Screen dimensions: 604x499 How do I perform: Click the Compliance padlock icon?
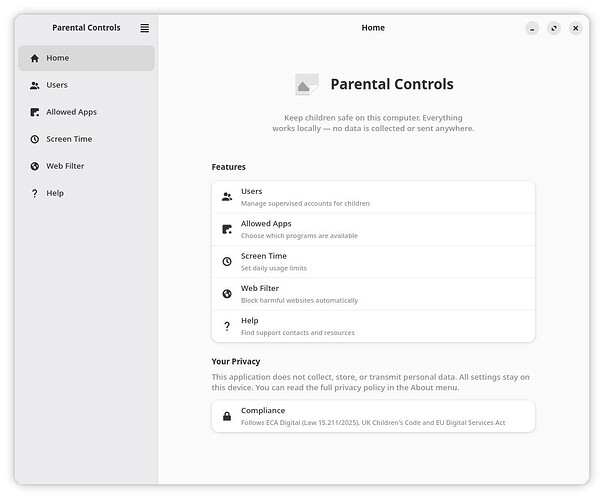coord(227,416)
